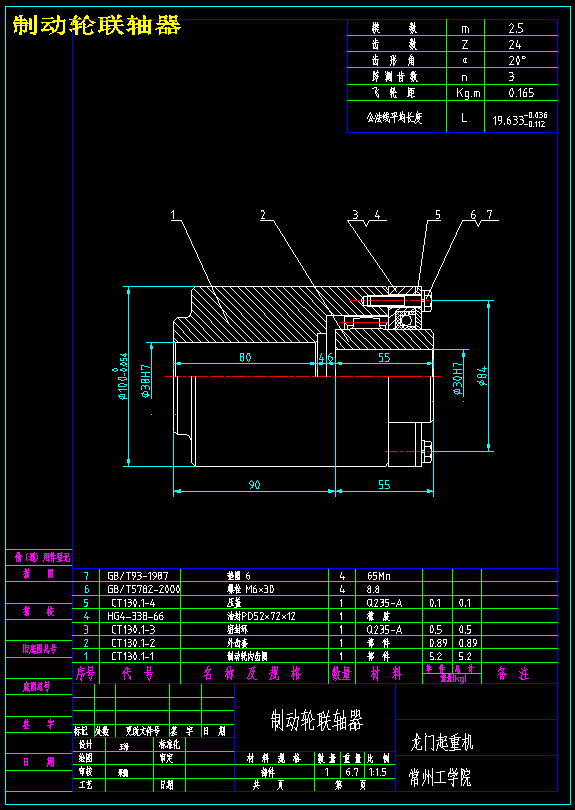Select the 90 length dimension
Viewport: 575px width, 810px height.
coord(253,485)
